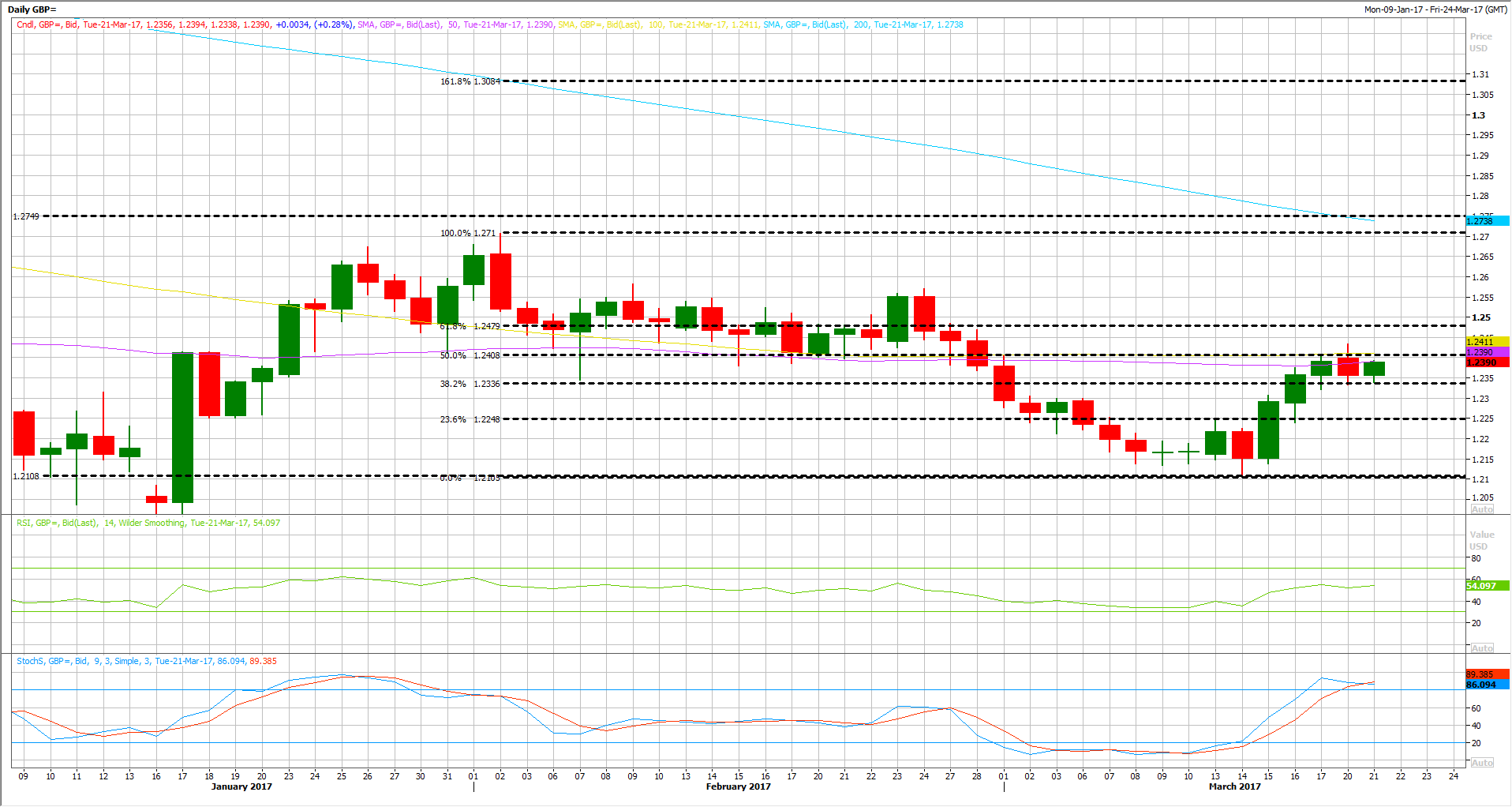Screen dimensions: 1512x807
Task: Select the cyan 1.2738 SMA 200 price tag
Action: point(1487,221)
